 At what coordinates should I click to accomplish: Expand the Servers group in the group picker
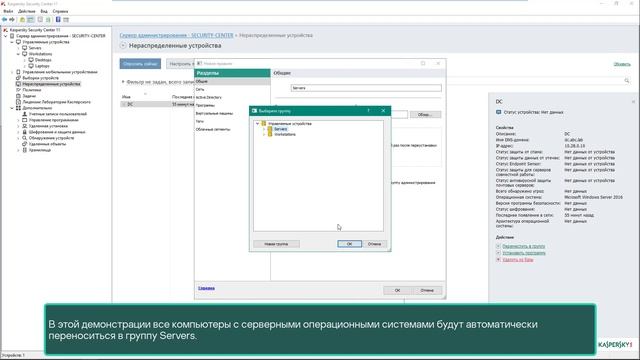(264, 129)
